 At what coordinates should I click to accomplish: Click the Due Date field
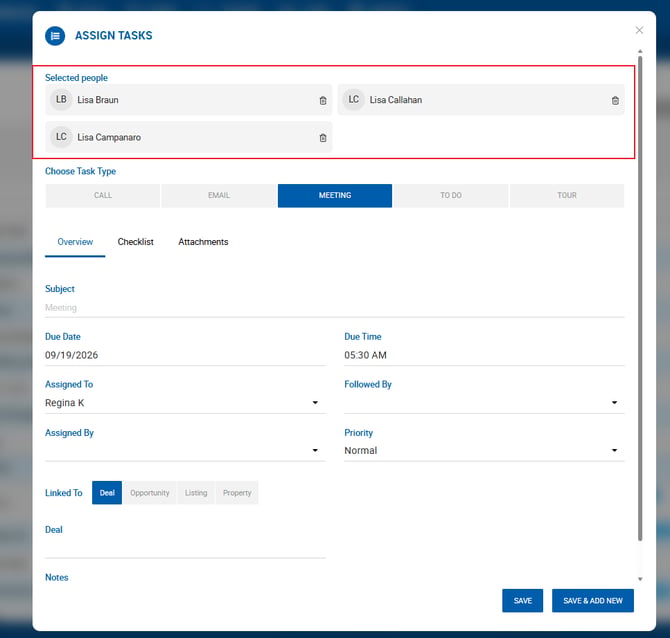tap(185, 356)
